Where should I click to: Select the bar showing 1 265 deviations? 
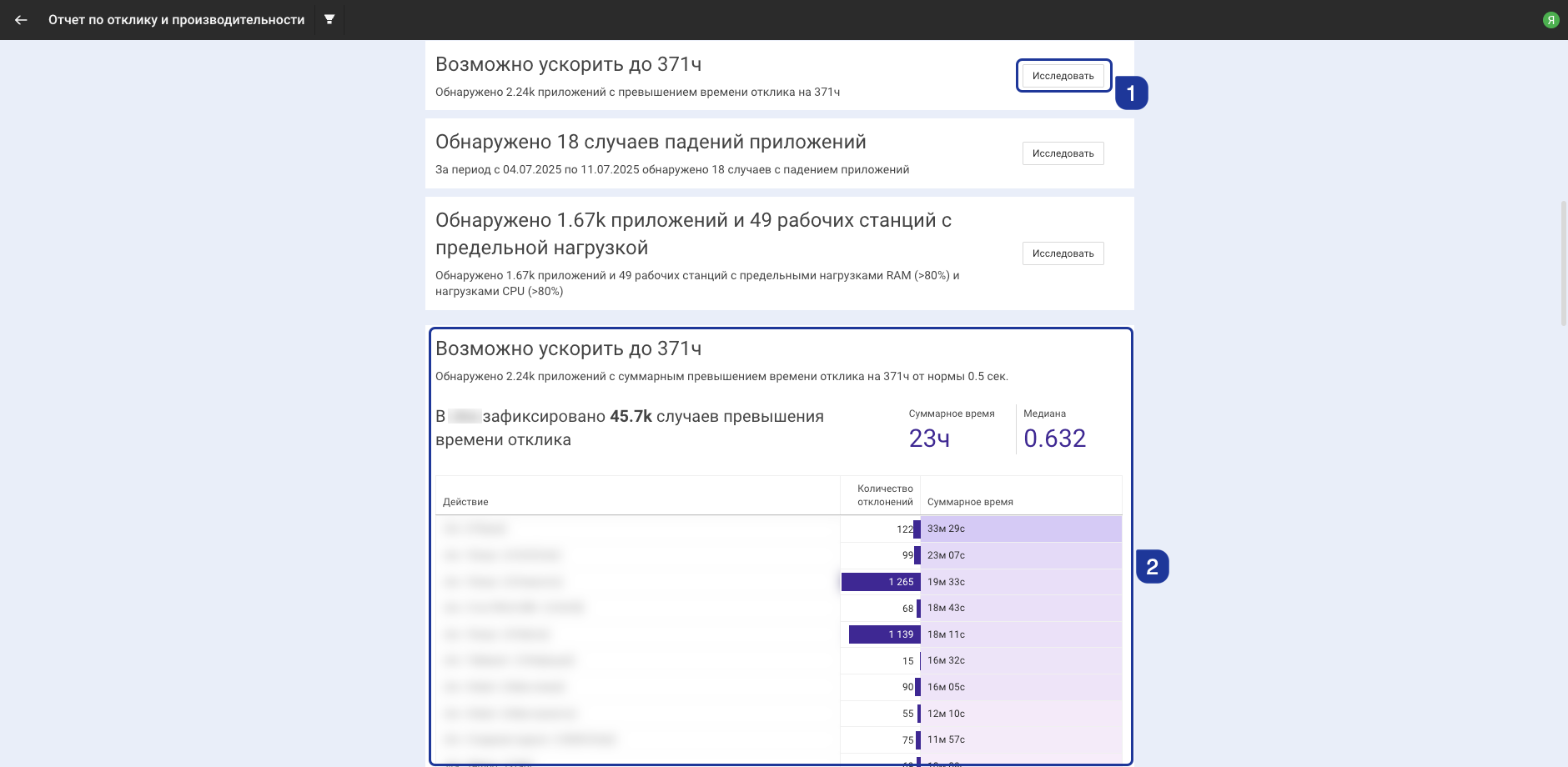880,582
